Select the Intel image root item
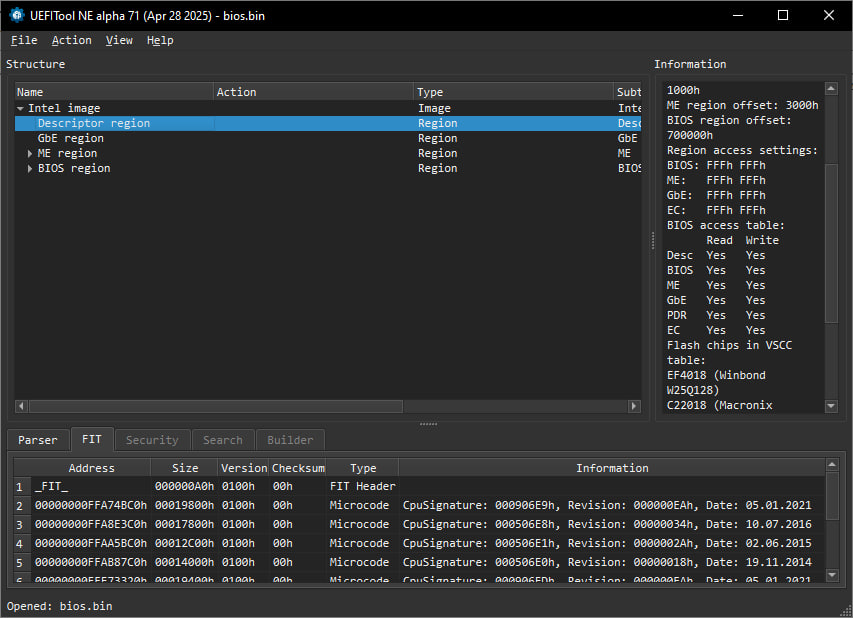The image size is (853, 618). click(x=64, y=108)
